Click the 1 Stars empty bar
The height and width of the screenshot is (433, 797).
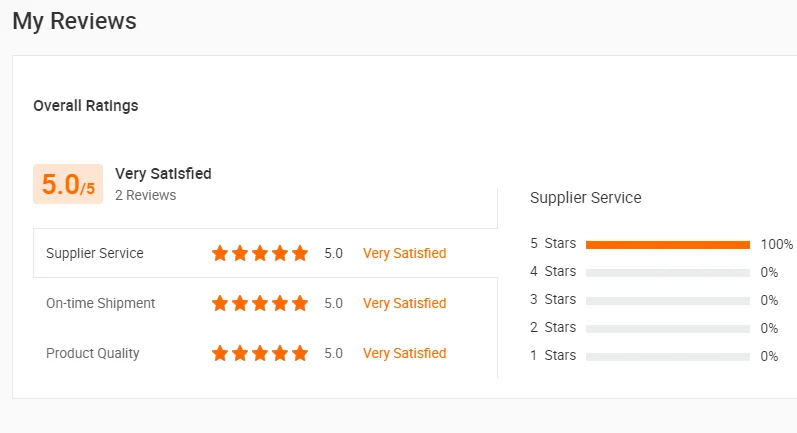click(x=667, y=356)
